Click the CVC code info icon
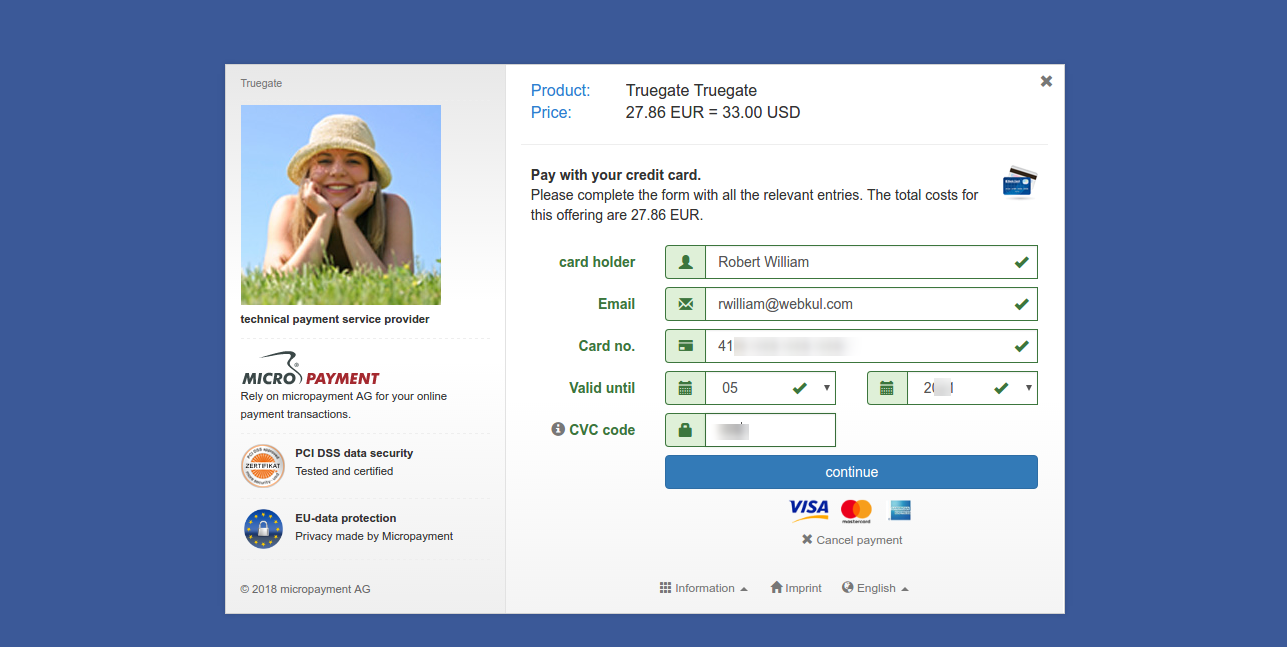Image resolution: width=1287 pixels, height=647 pixels. [558, 429]
